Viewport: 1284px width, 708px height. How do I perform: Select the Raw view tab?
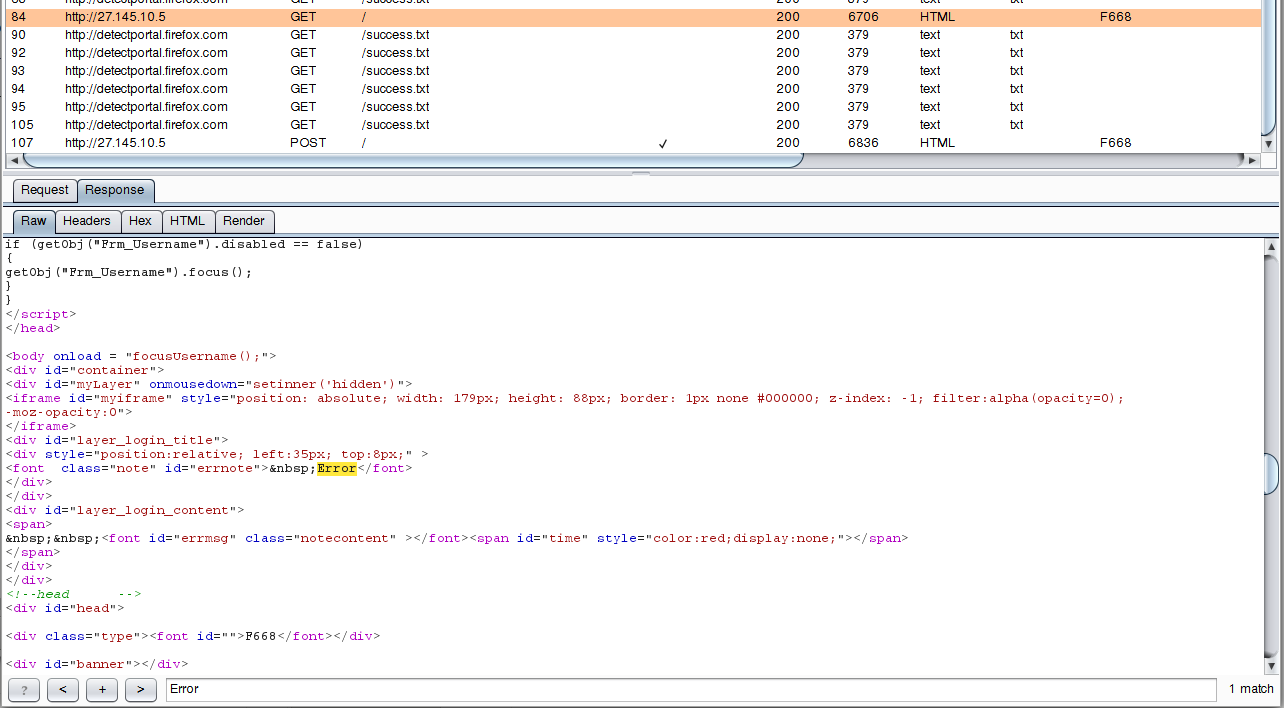point(33,221)
